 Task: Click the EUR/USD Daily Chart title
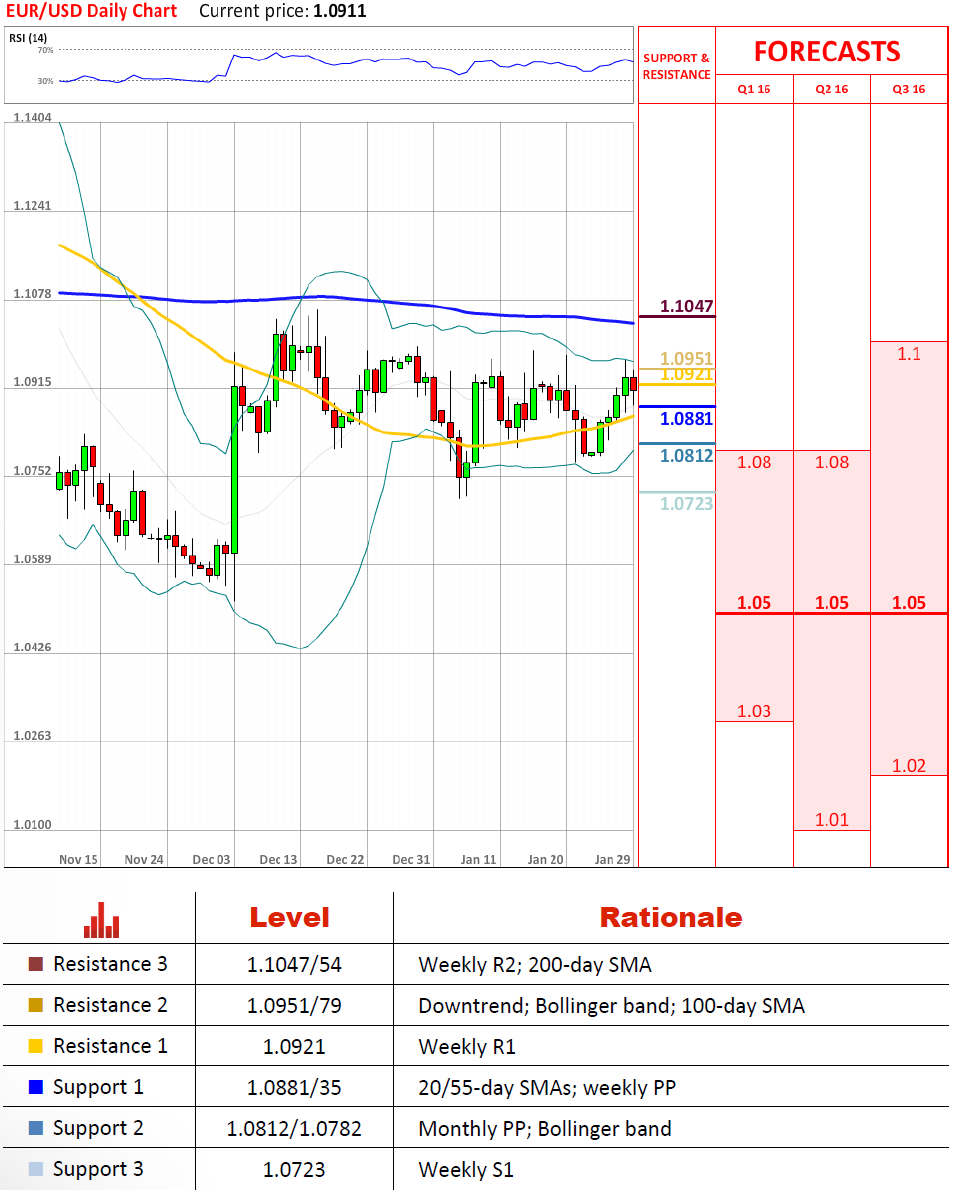(91, 11)
